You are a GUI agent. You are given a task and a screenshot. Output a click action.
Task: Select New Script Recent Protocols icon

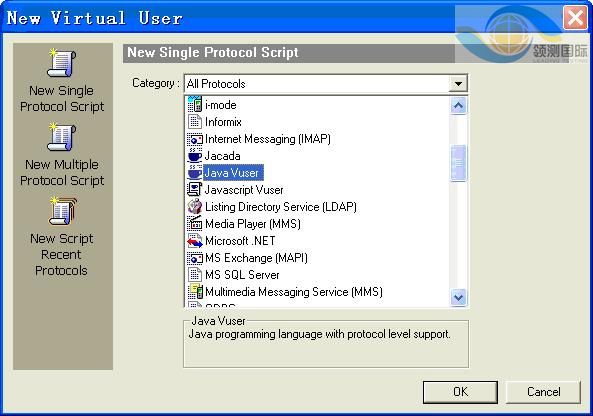point(62,211)
